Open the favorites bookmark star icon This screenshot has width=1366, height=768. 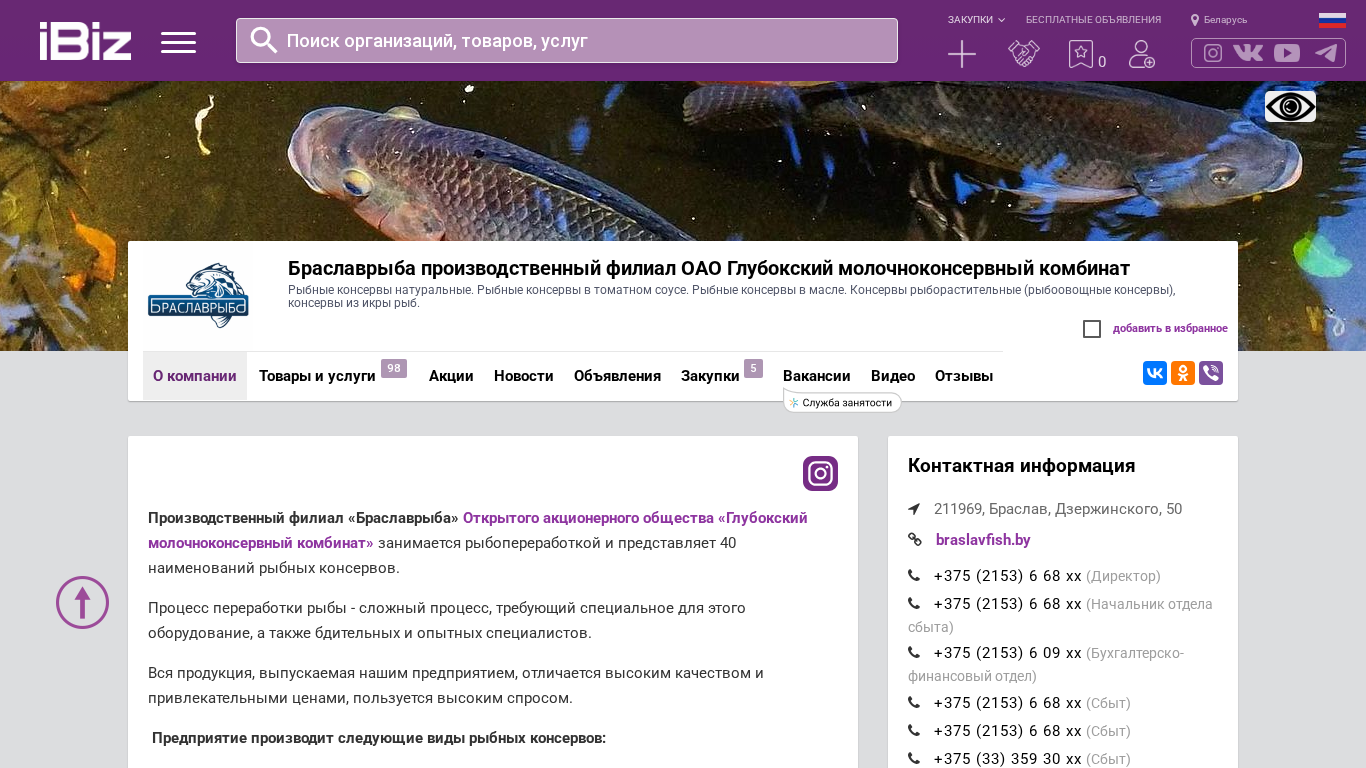[1081, 54]
